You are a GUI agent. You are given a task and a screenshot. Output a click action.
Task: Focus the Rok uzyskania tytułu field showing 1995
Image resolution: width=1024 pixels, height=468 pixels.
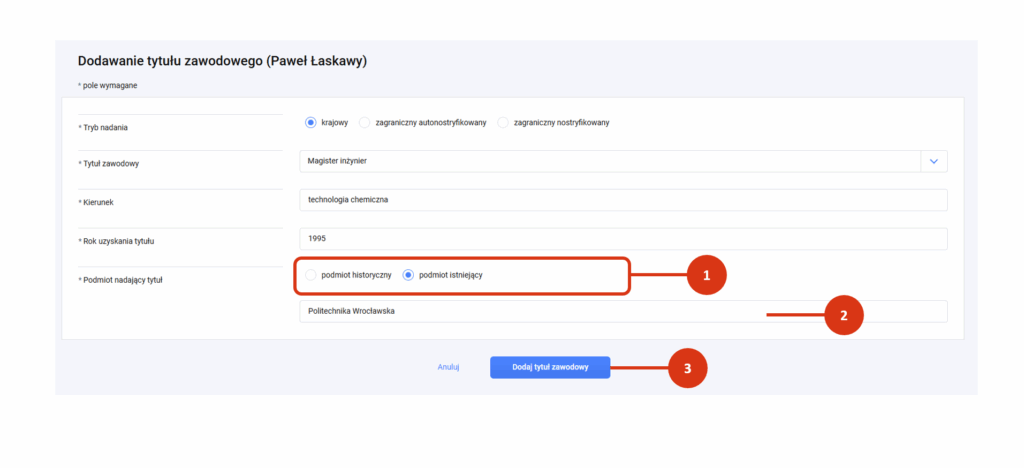623,239
